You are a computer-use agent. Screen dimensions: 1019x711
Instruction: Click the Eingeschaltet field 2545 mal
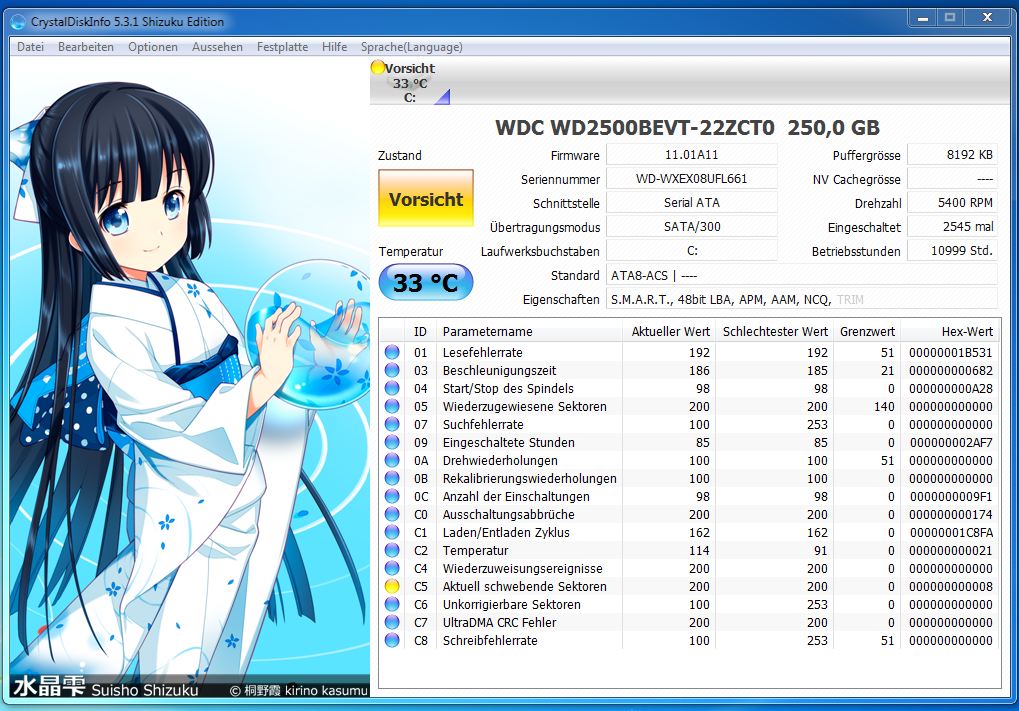point(952,227)
